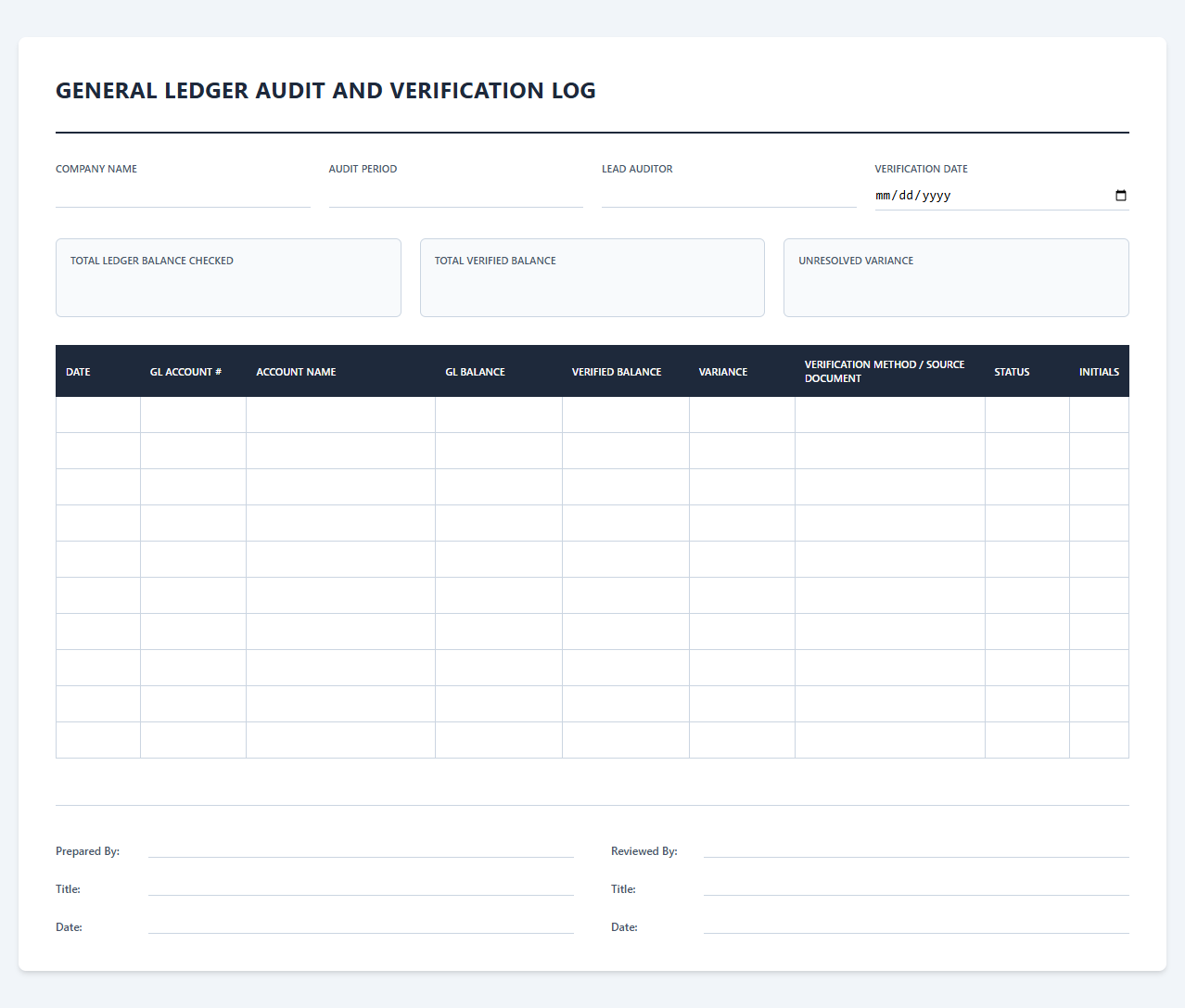Click the first row GL Balance cell
The image size is (1185, 1008).
(499, 415)
